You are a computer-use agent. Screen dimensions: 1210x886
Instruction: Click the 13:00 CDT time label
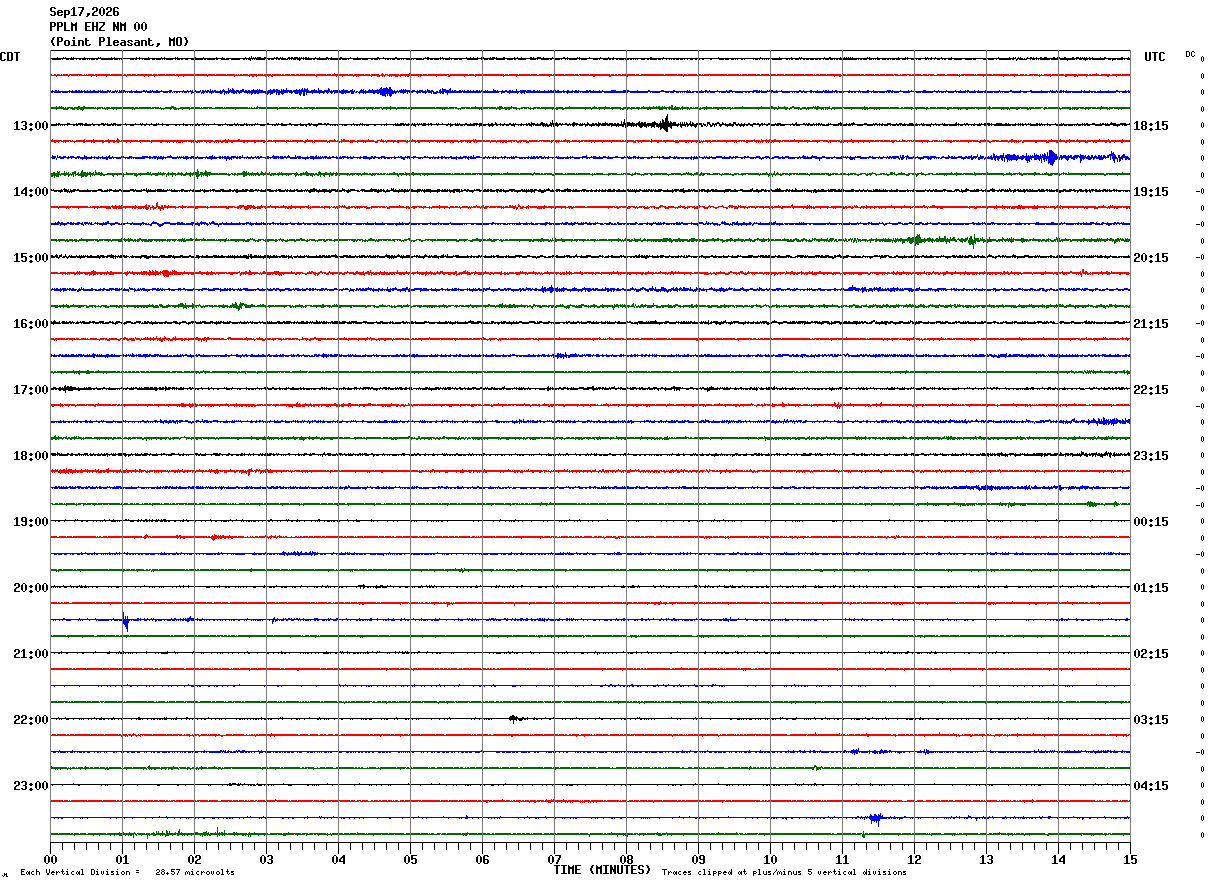(30, 126)
